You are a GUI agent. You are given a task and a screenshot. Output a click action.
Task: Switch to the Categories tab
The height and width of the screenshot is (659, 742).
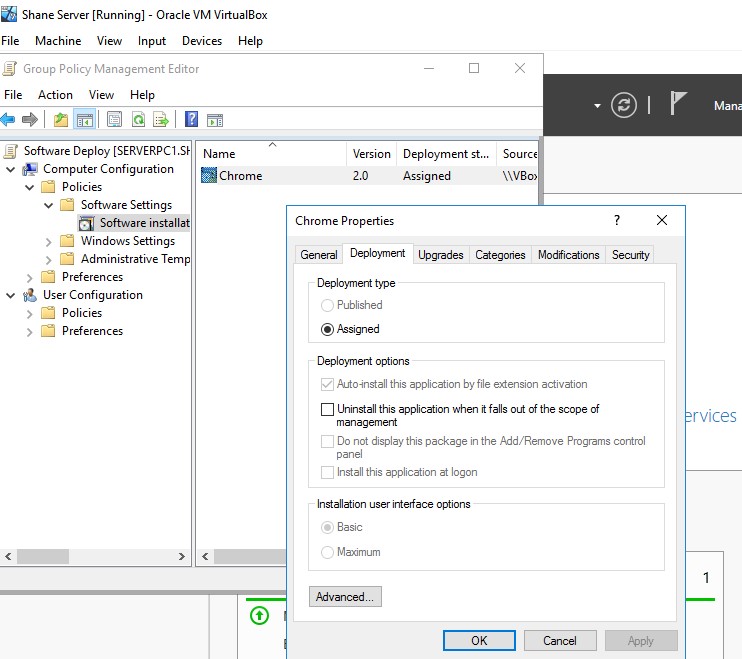click(500, 255)
